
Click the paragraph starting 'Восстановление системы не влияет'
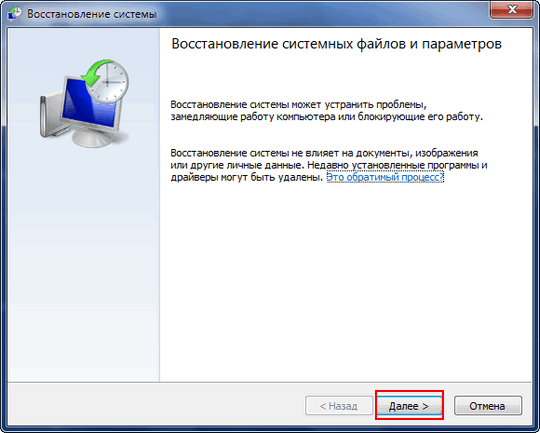tap(329, 165)
